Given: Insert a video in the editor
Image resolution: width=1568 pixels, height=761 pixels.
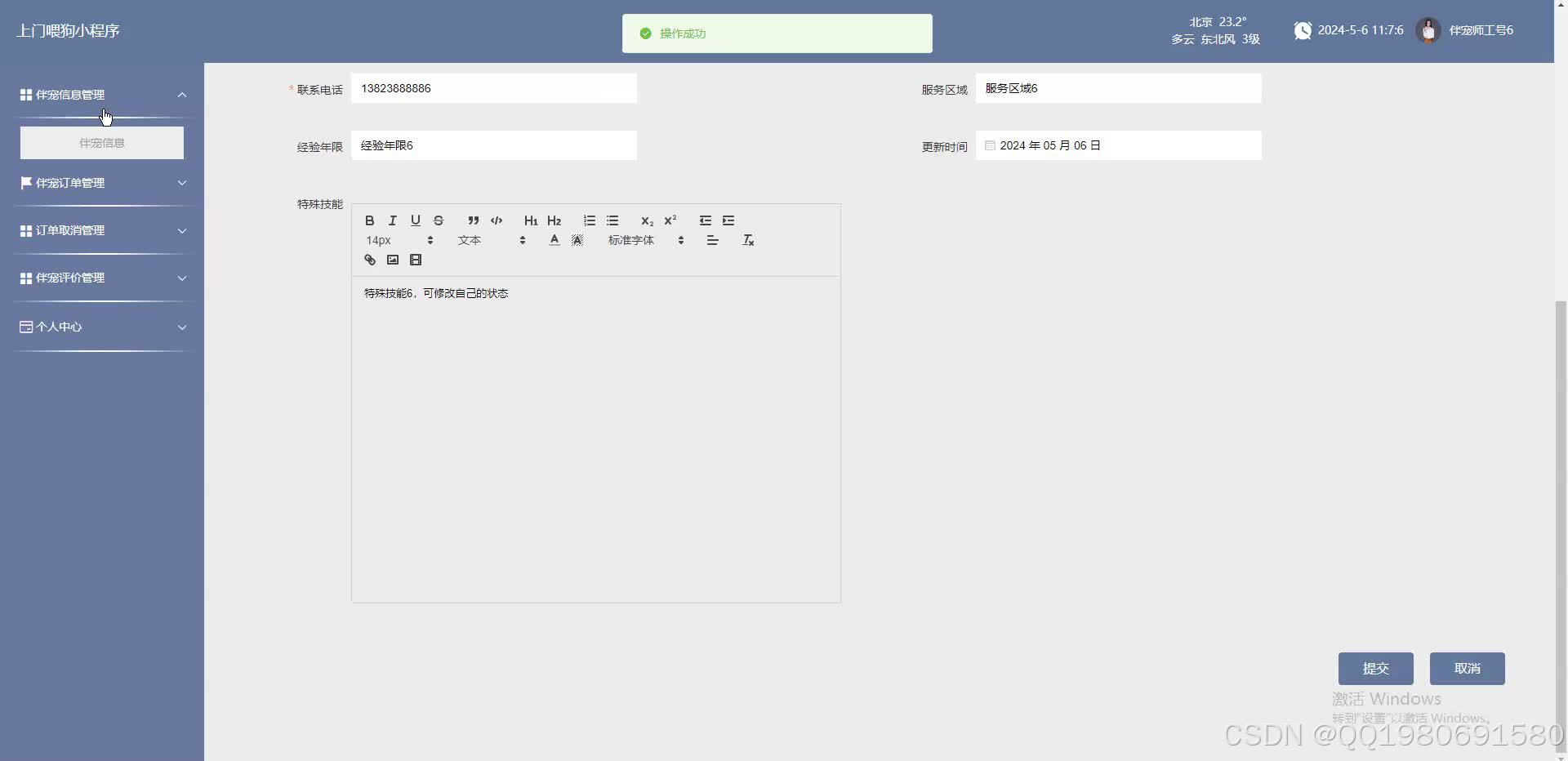Looking at the screenshot, I should tap(415, 260).
